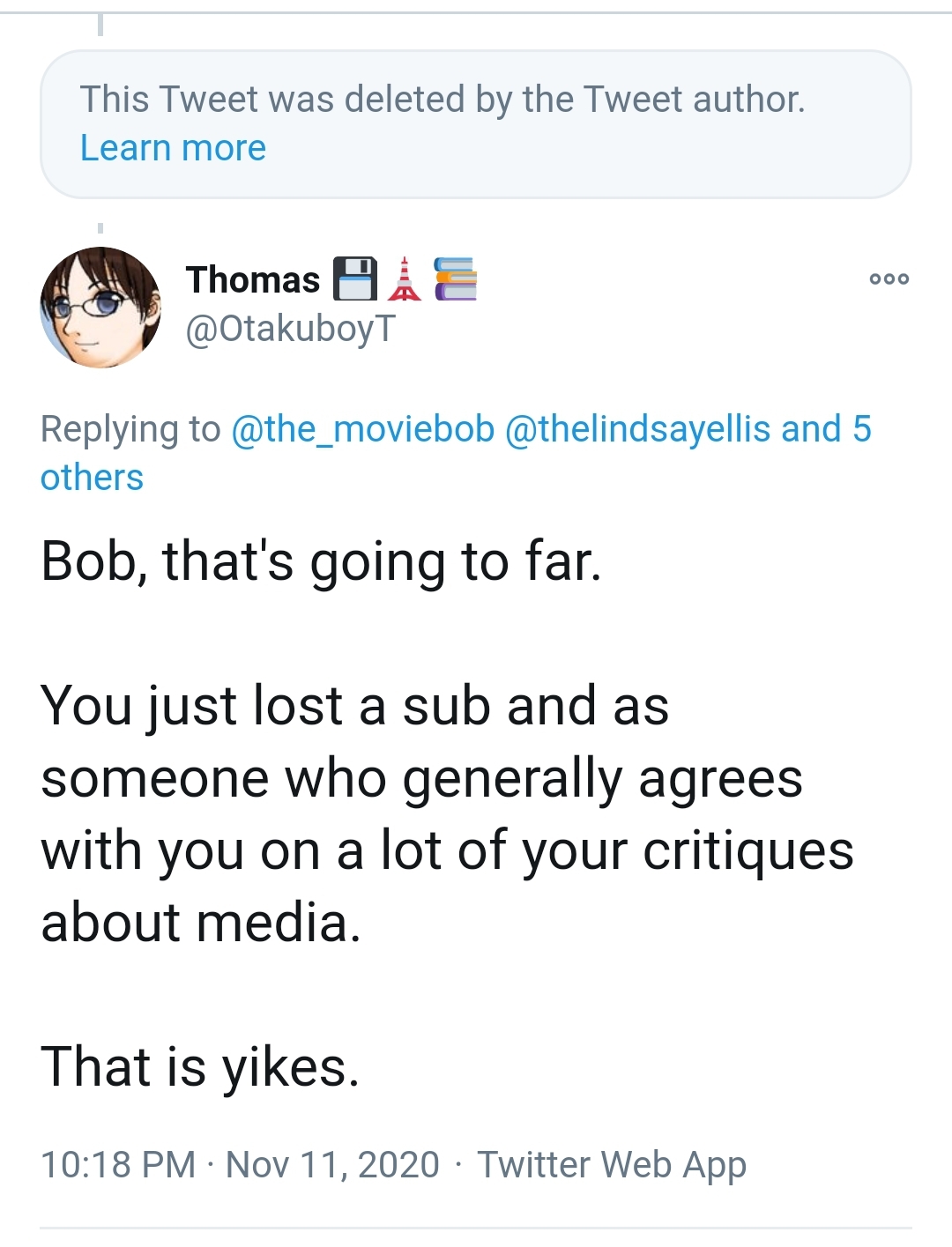Open the Learn more link
Image resolution: width=952 pixels, height=1247 pixels.
173,148
